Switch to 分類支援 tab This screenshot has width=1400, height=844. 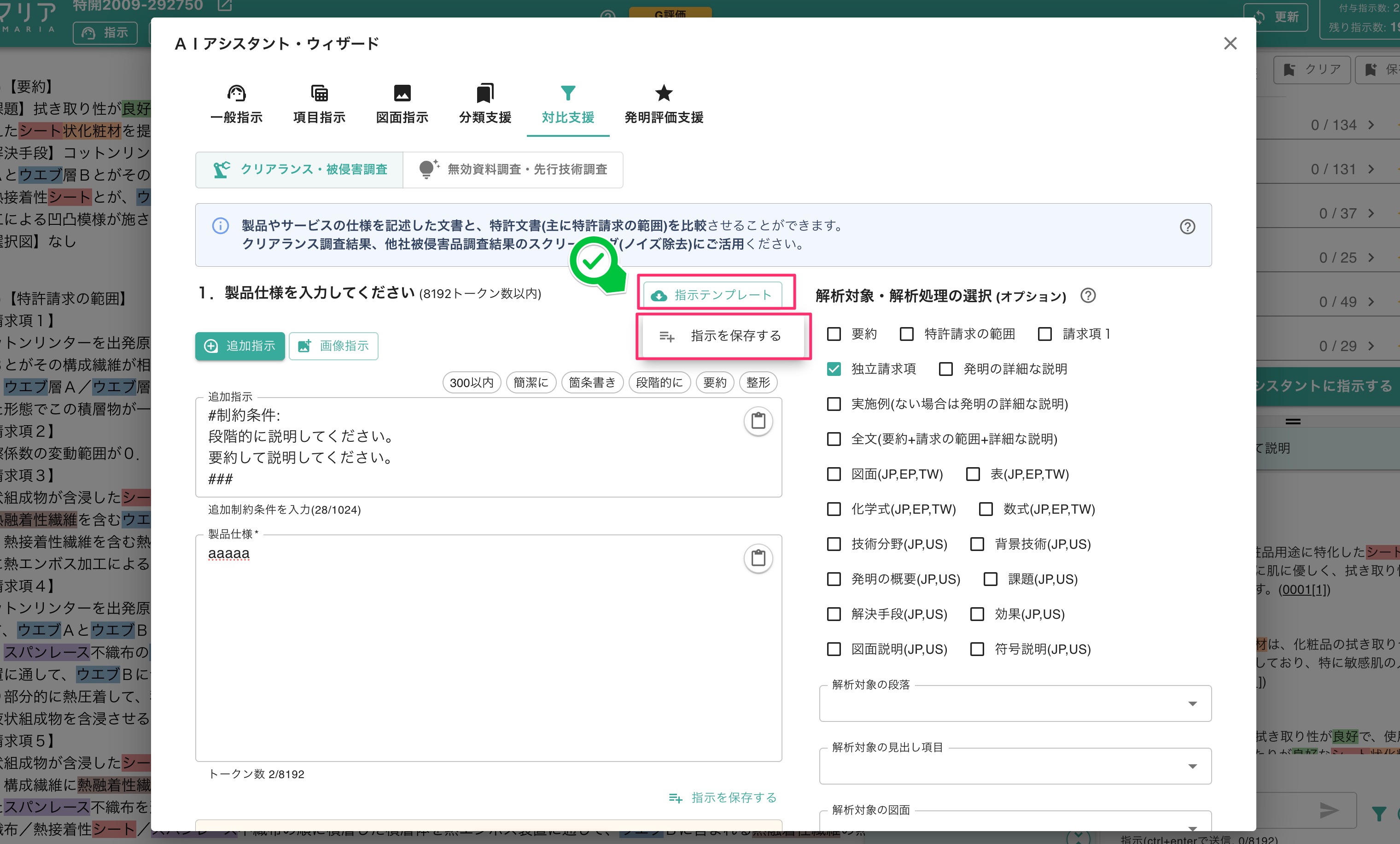click(484, 105)
